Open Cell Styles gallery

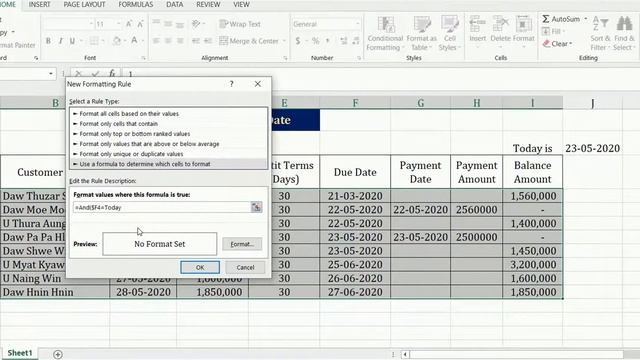tap(449, 33)
